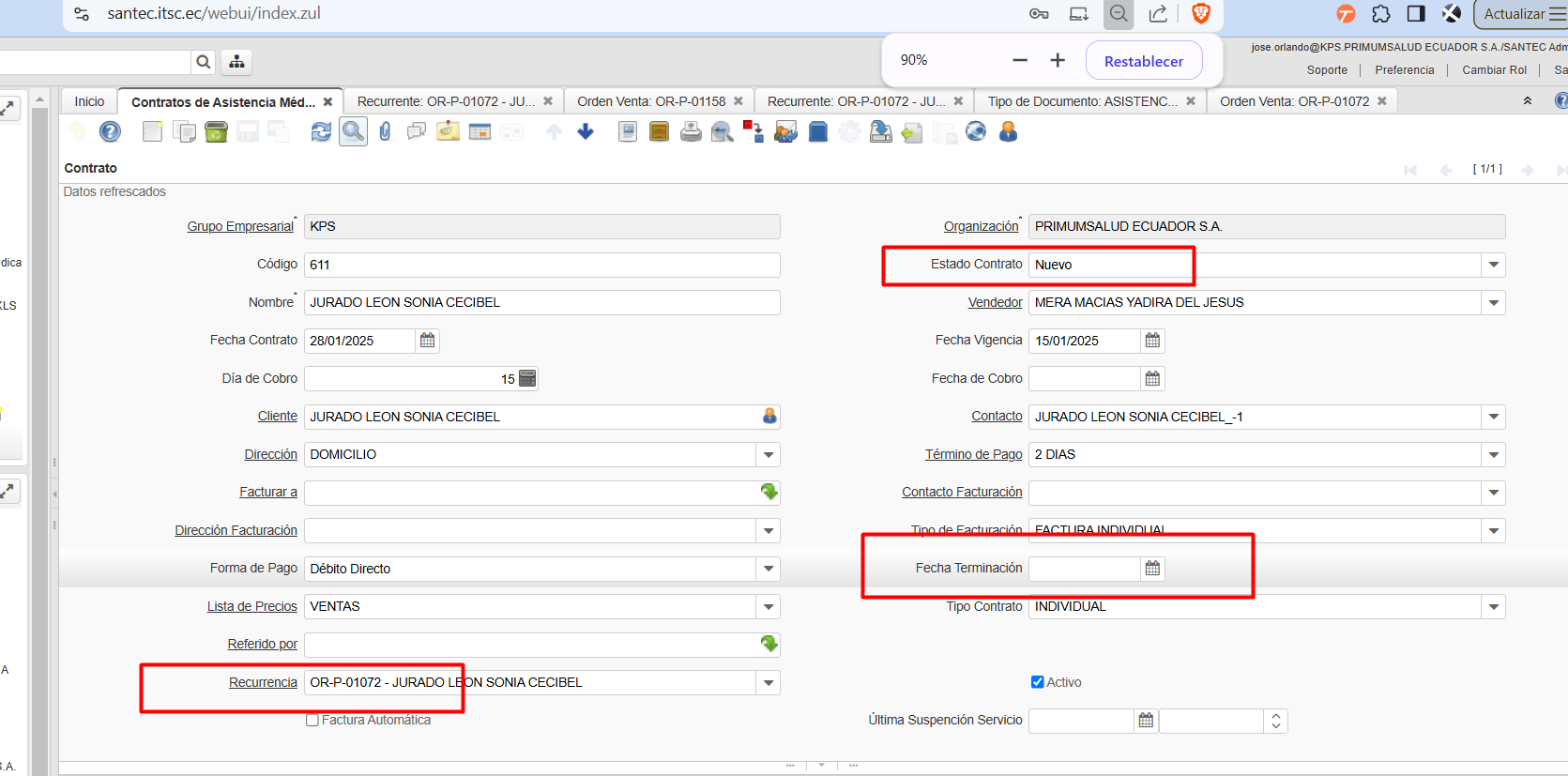Screen dimensions: 1568x776
Task: Open the Chat speech bubbles icon
Action: coord(416,132)
